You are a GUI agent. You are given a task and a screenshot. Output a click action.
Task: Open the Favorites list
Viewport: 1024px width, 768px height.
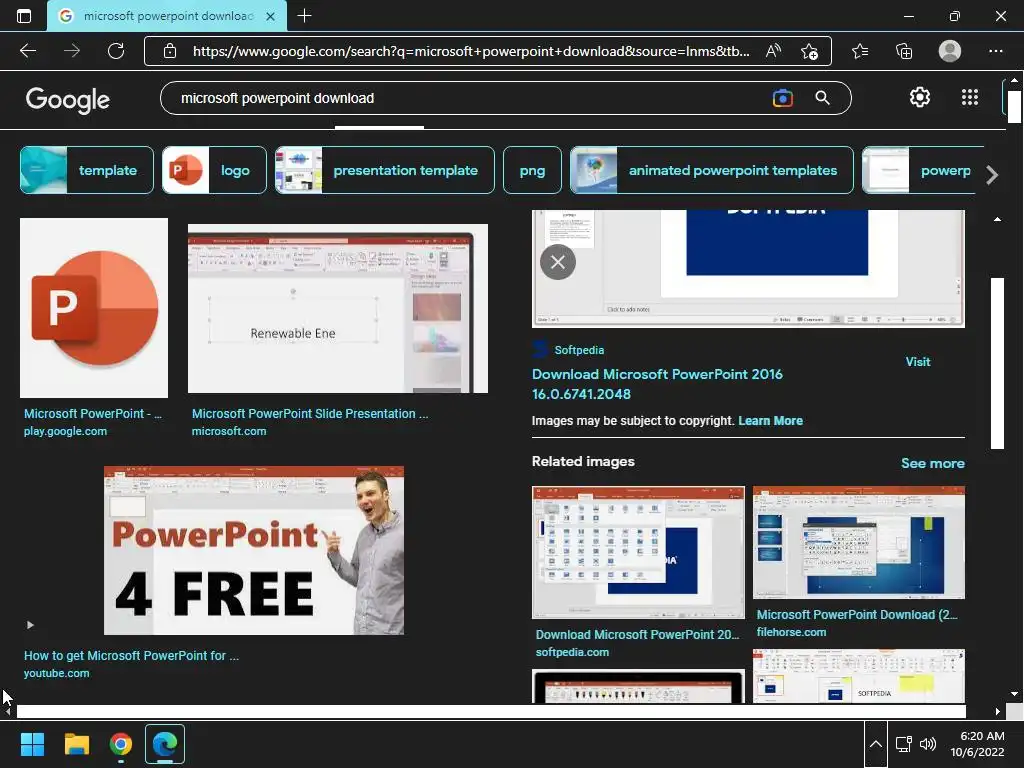coord(860,51)
